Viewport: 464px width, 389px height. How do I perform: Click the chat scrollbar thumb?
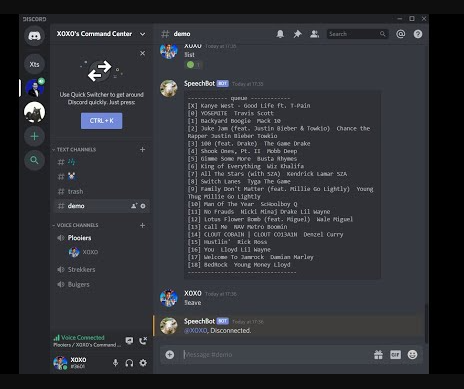(426, 323)
